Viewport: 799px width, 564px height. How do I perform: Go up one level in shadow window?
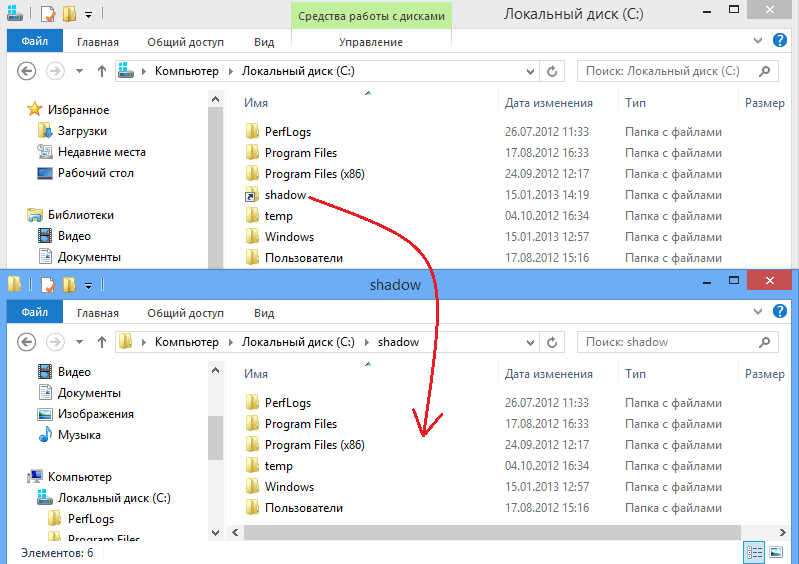coord(102,342)
